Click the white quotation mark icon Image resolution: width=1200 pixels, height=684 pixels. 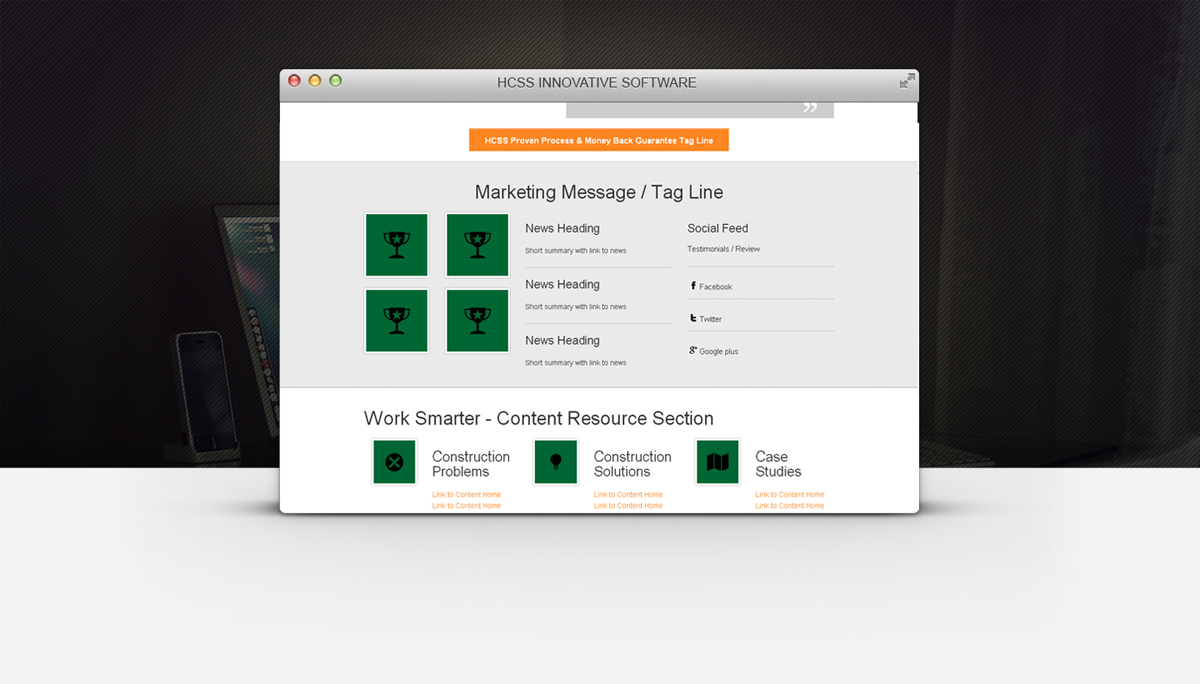click(x=810, y=107)
